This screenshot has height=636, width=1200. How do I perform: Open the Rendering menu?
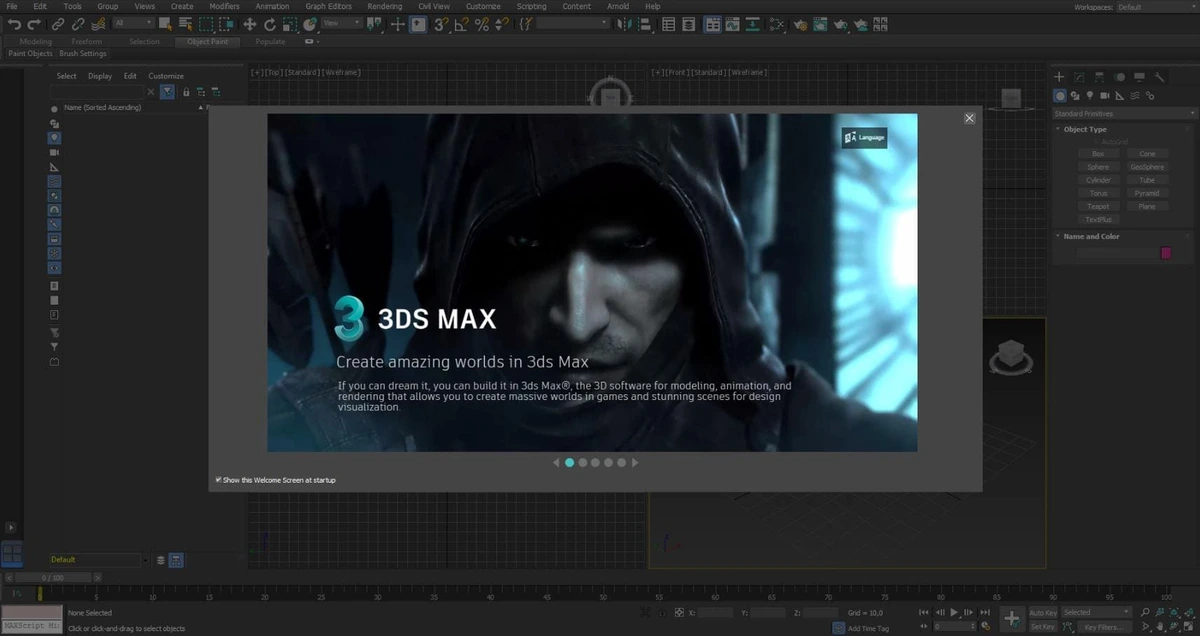[x=384, y=6]
